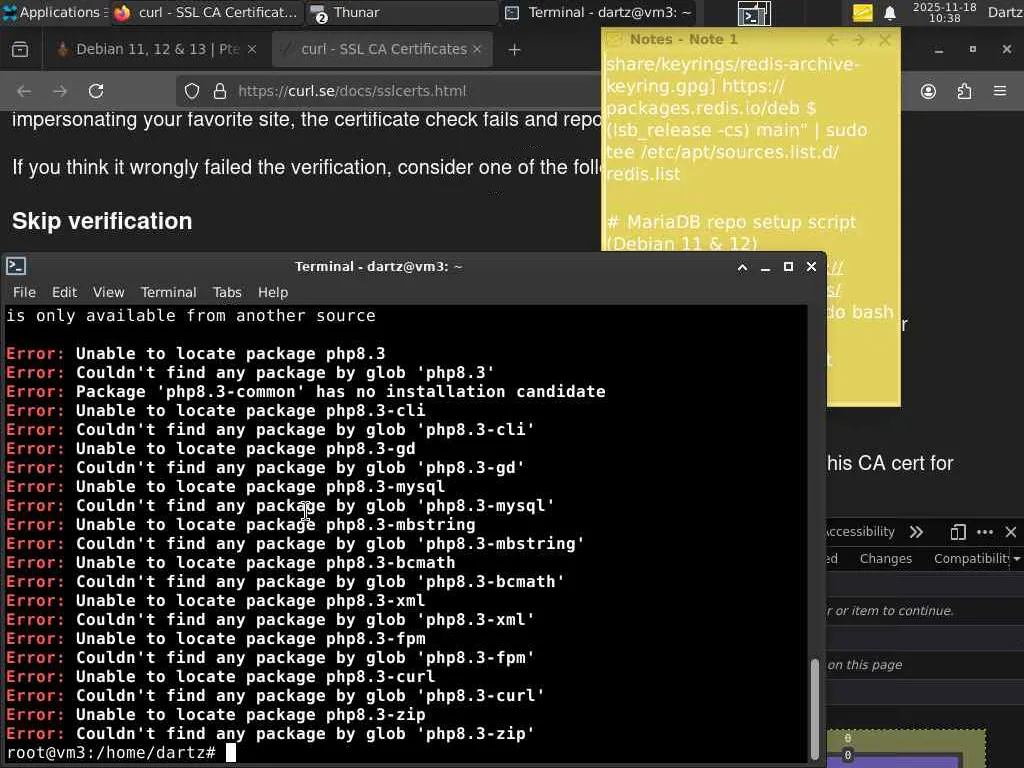
Task: Open the terminal Edit menu
Action: 64,292
